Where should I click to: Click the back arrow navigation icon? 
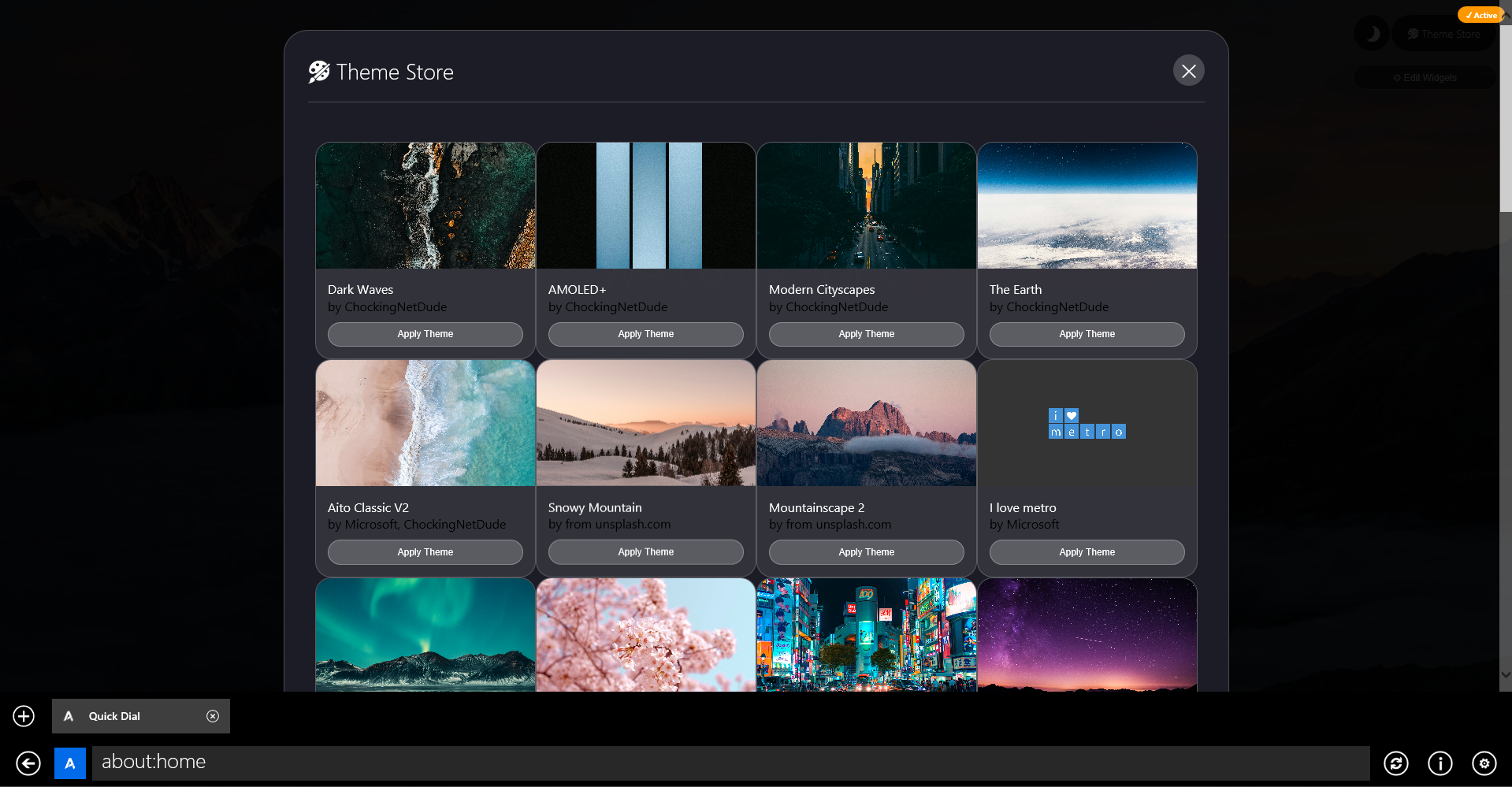(x=28, y=763)
